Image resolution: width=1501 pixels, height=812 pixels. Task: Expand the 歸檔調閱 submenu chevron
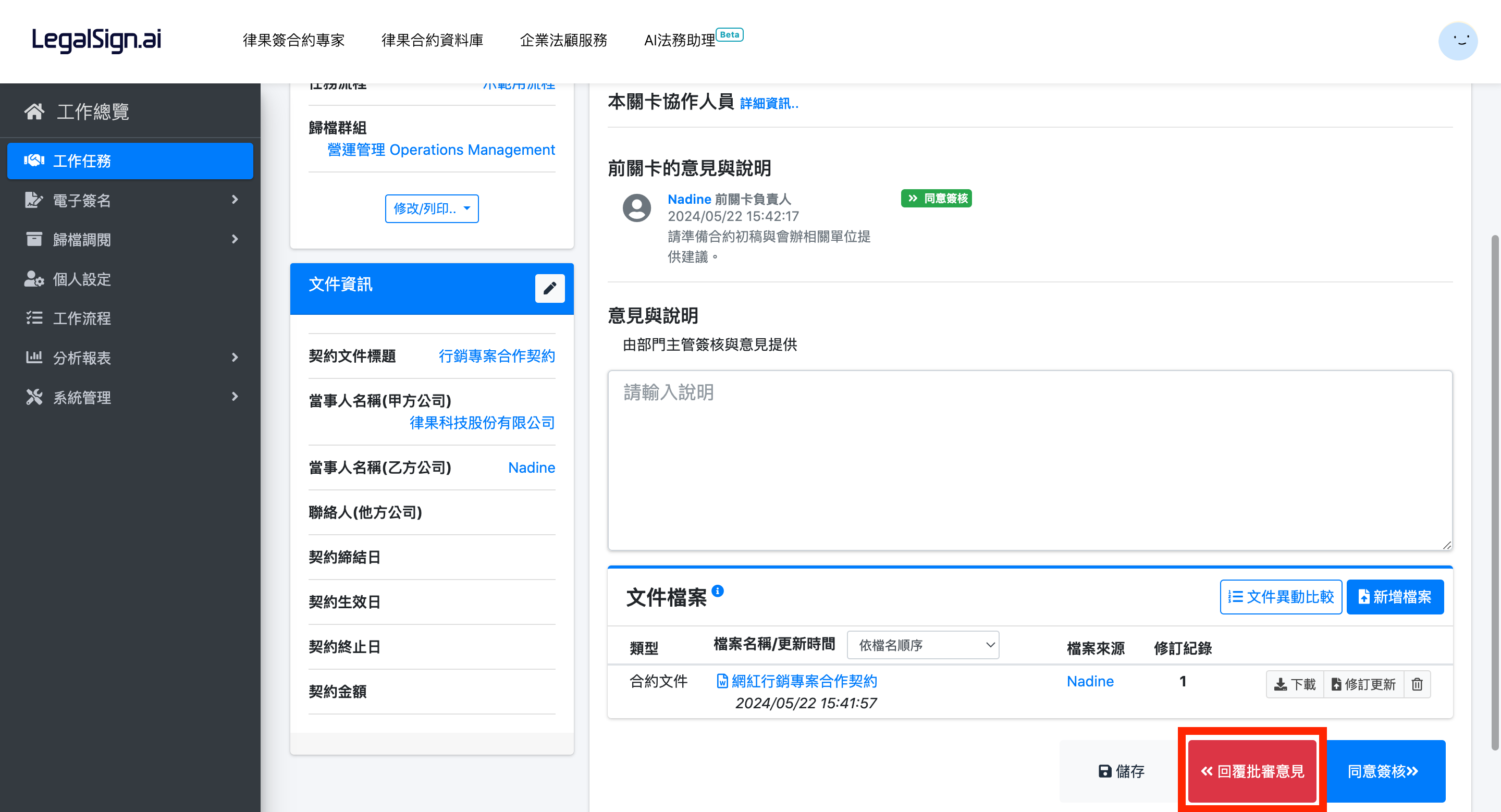[235, 239]
